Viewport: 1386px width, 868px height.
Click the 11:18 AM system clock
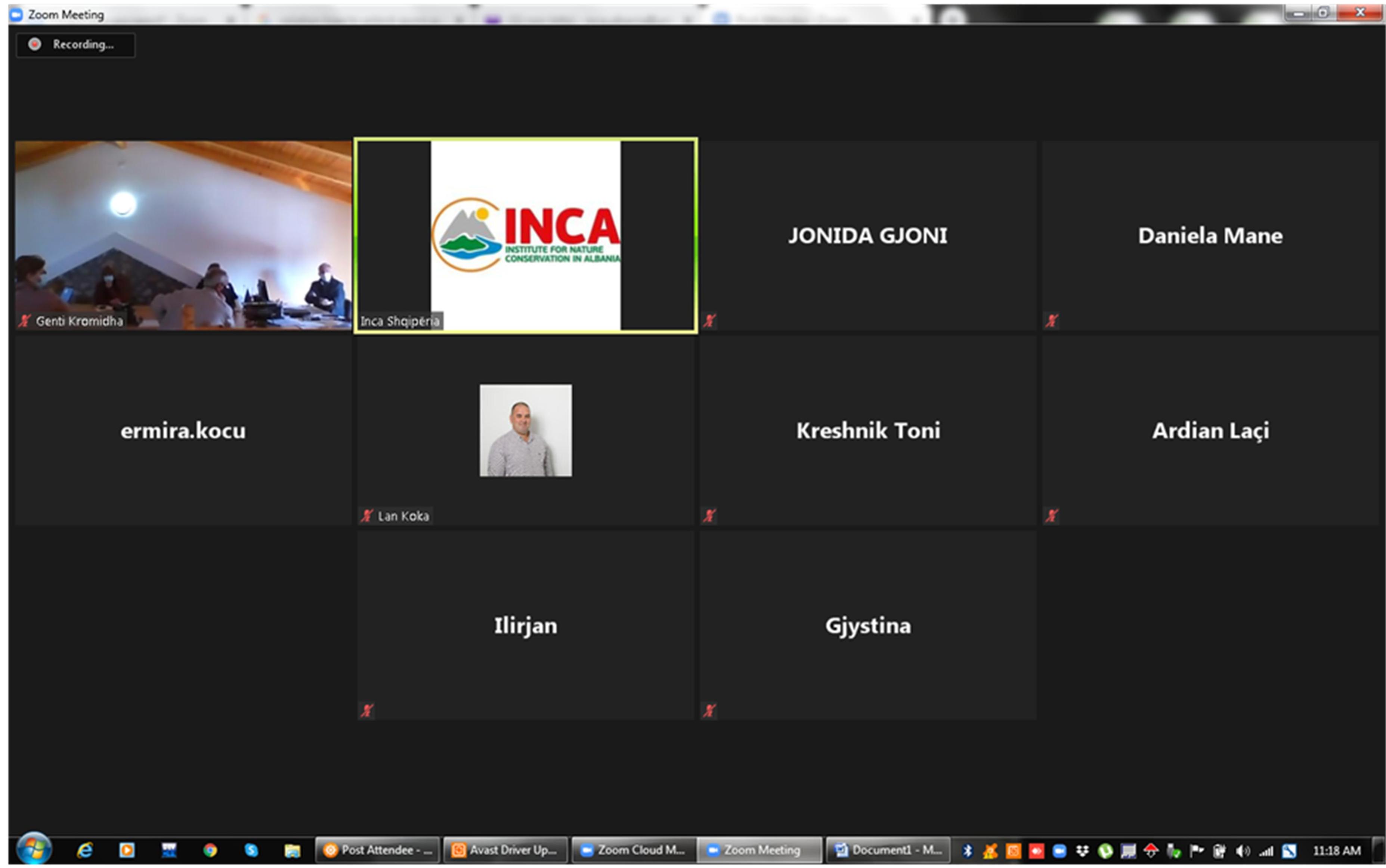[1337, 850]
